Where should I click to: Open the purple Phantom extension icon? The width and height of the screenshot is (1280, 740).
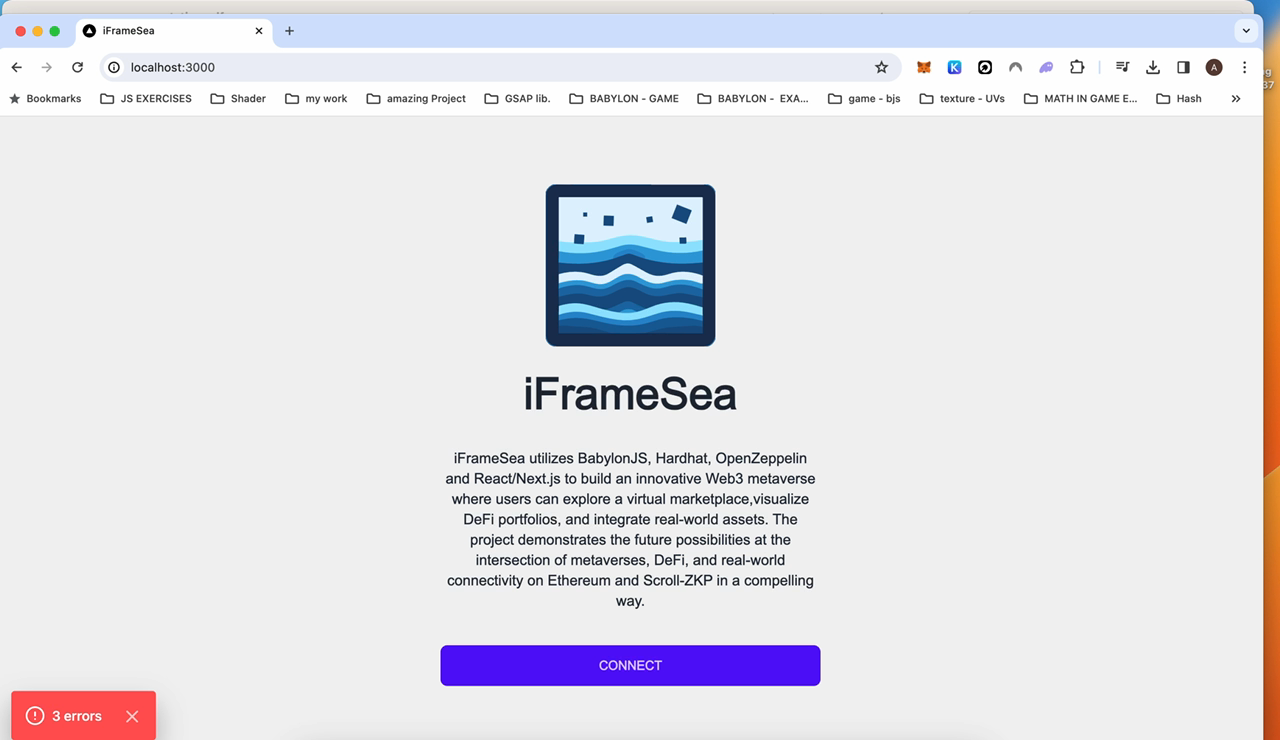[x=1046, y=67]
